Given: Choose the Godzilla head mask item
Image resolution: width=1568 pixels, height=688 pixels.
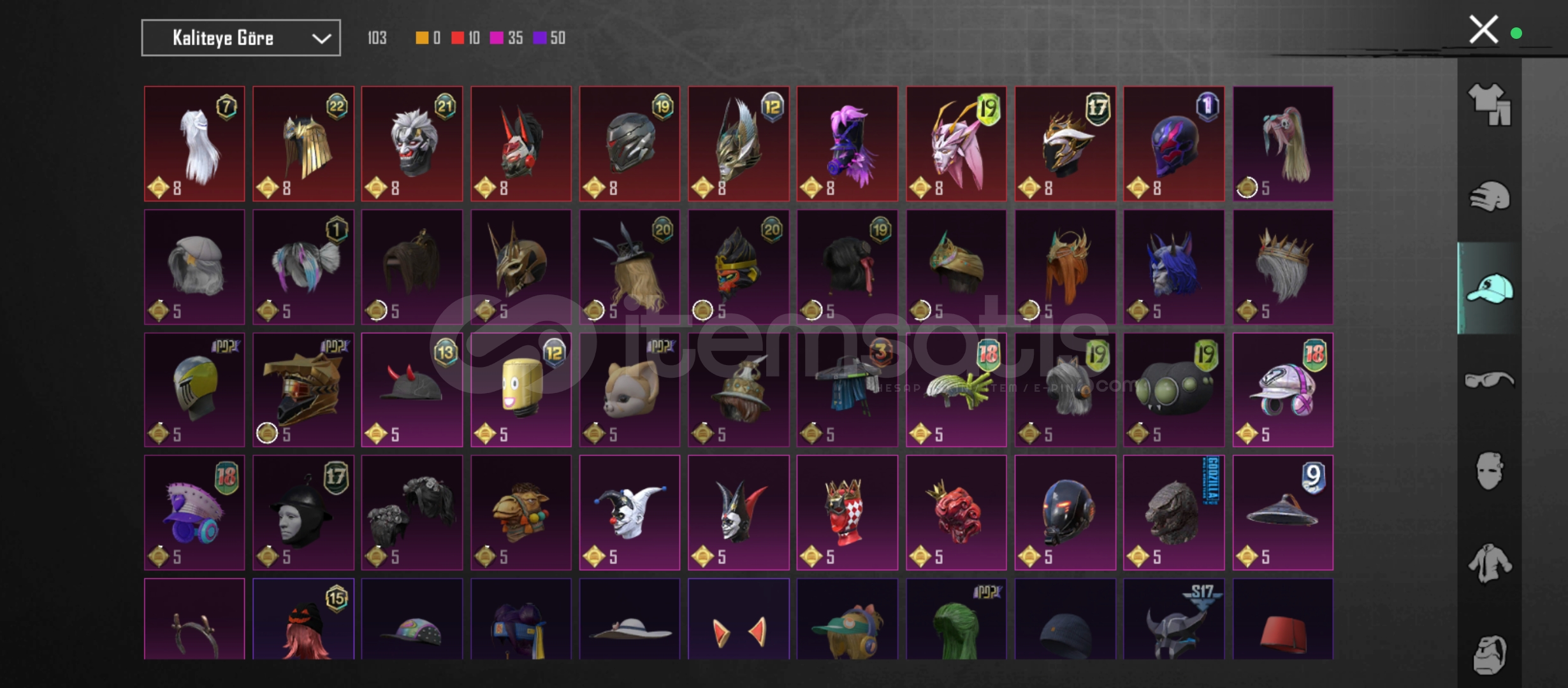Looking at the screenshot, I should [1174, 512].
